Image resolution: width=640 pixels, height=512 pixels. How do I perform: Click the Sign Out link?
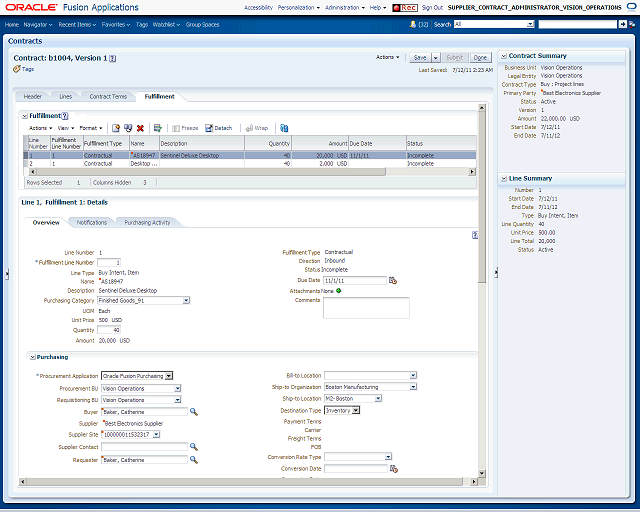(432, 8)
